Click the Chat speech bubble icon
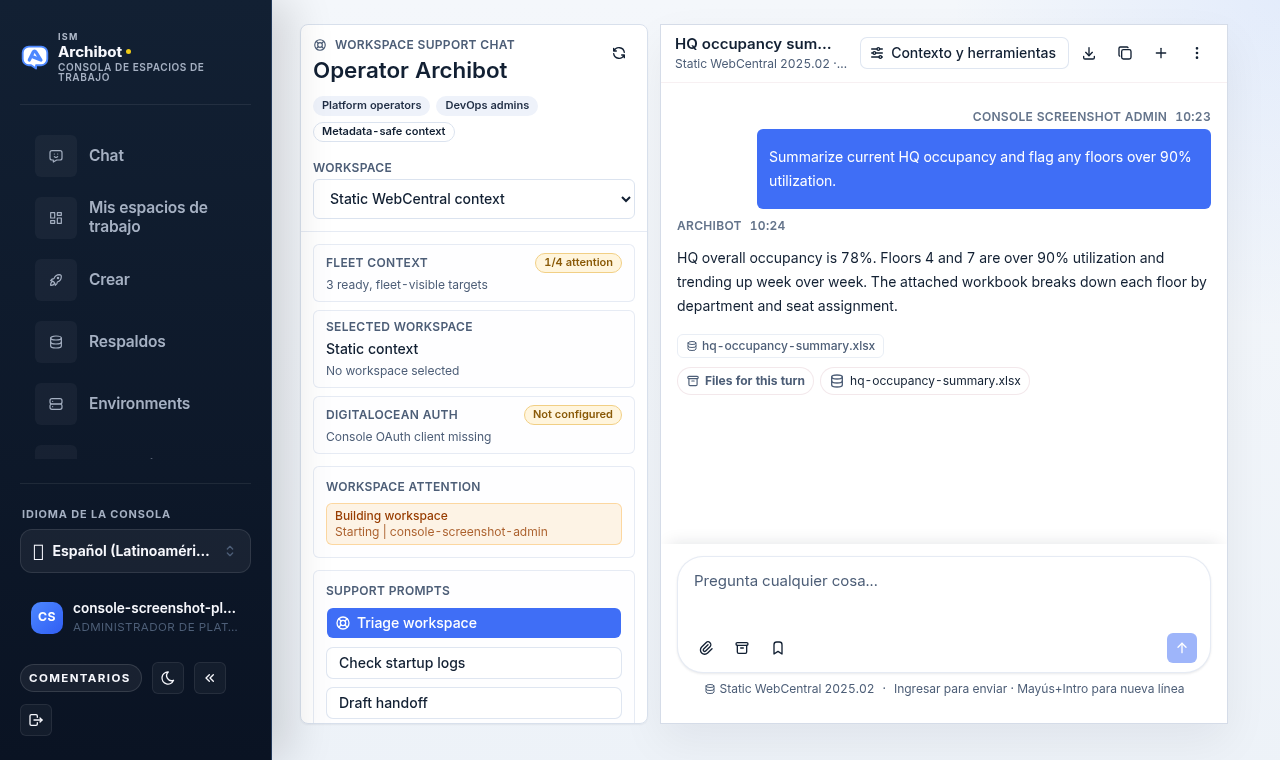Image resolution: width=1280 pixels, height=760 pixels. [56, 156]
